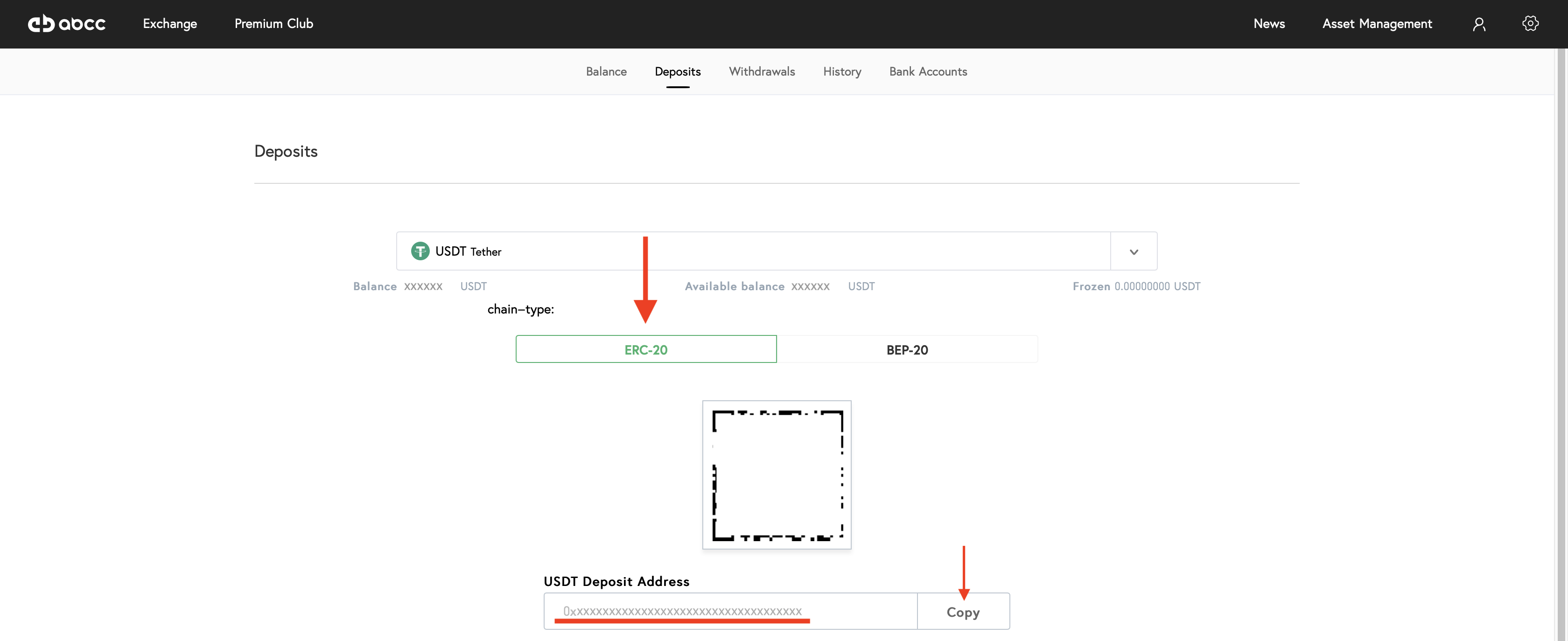Click the chain-type label
The image size is (1568, 641).
520,309
